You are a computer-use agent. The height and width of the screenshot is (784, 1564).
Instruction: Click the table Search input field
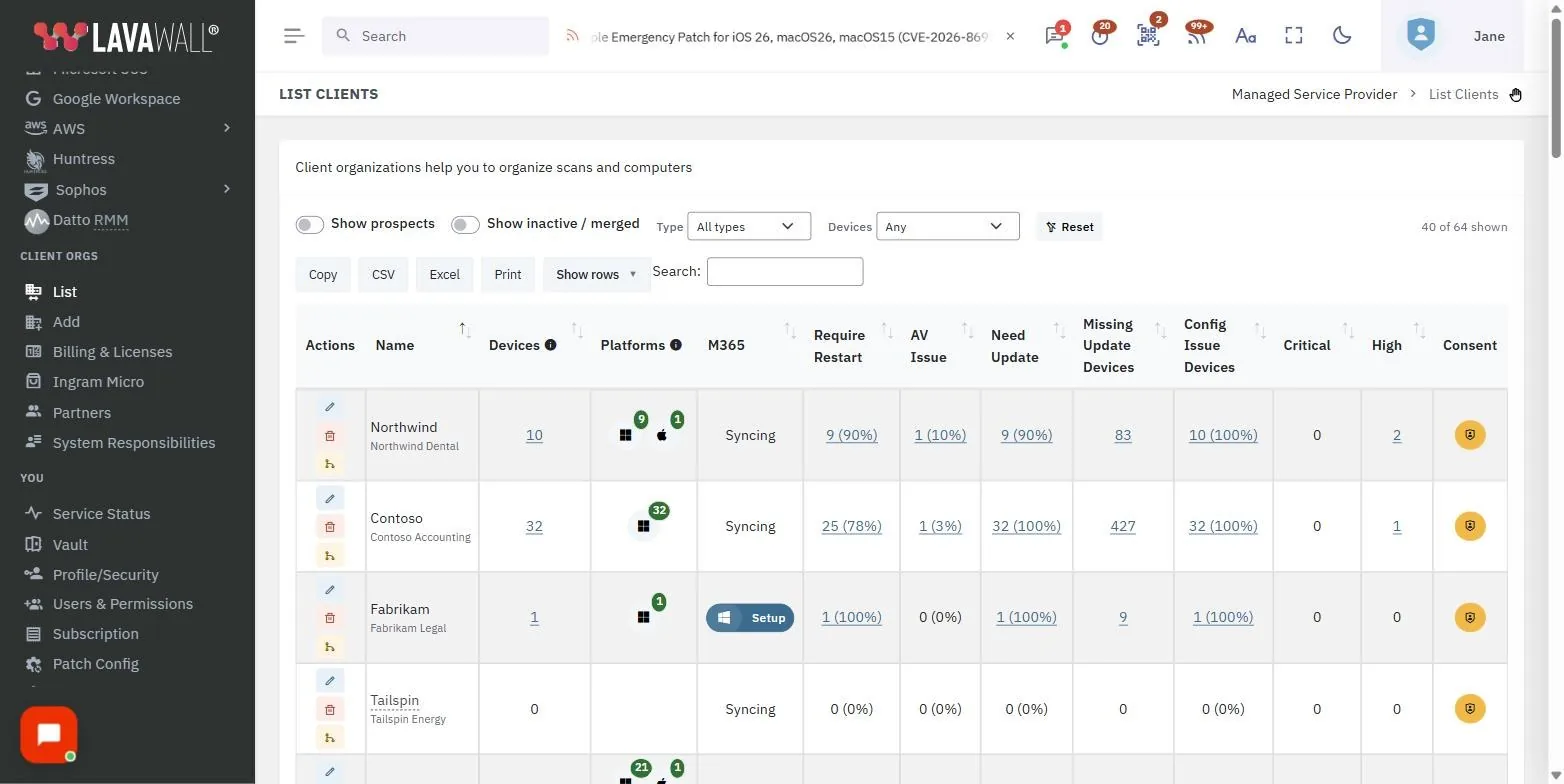[785, 272]
